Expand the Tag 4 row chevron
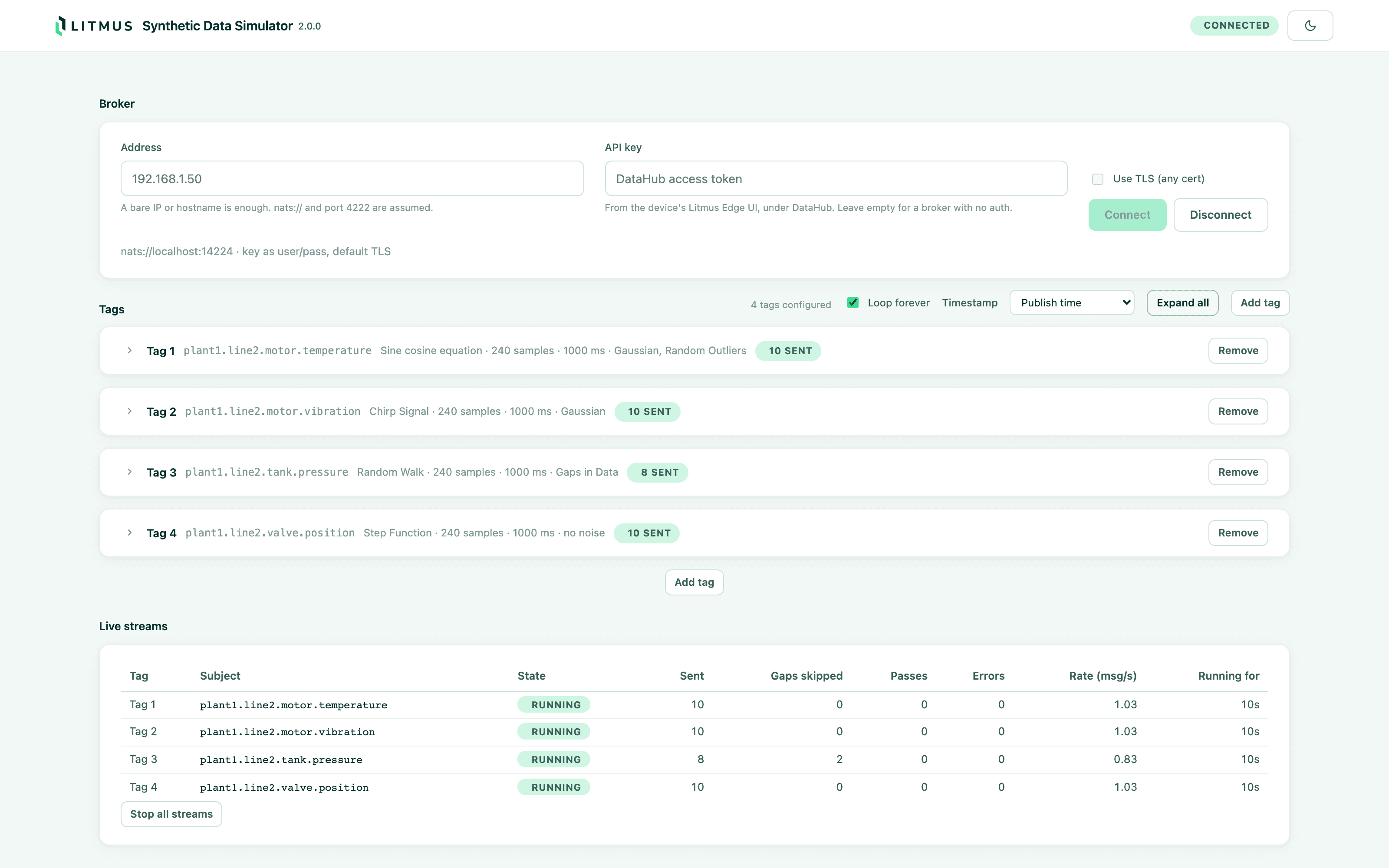The height and width of the screenshot is (868, 1389). (x=130, y=533)
